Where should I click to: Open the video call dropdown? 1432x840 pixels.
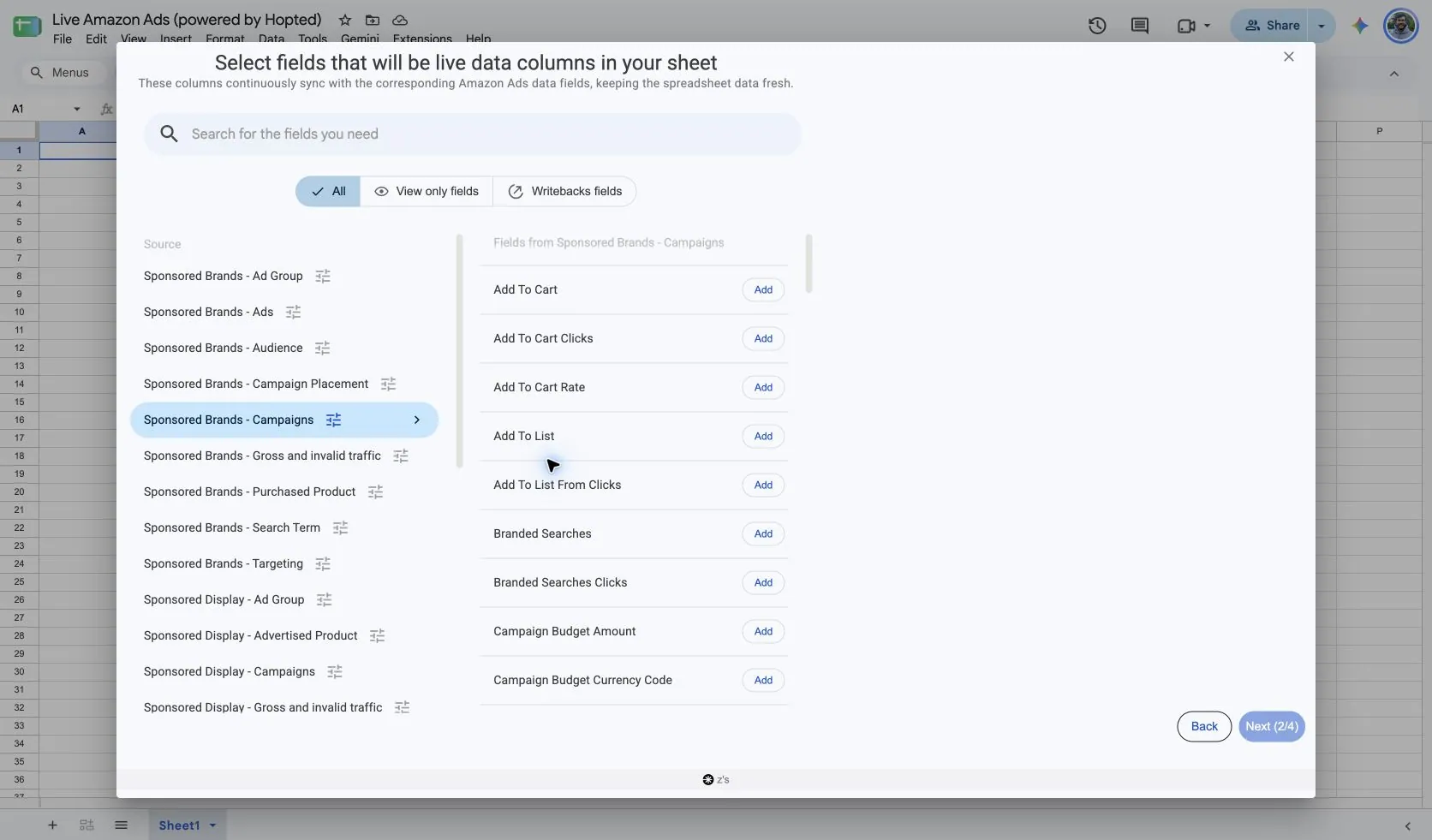(x=1207, y=26)
